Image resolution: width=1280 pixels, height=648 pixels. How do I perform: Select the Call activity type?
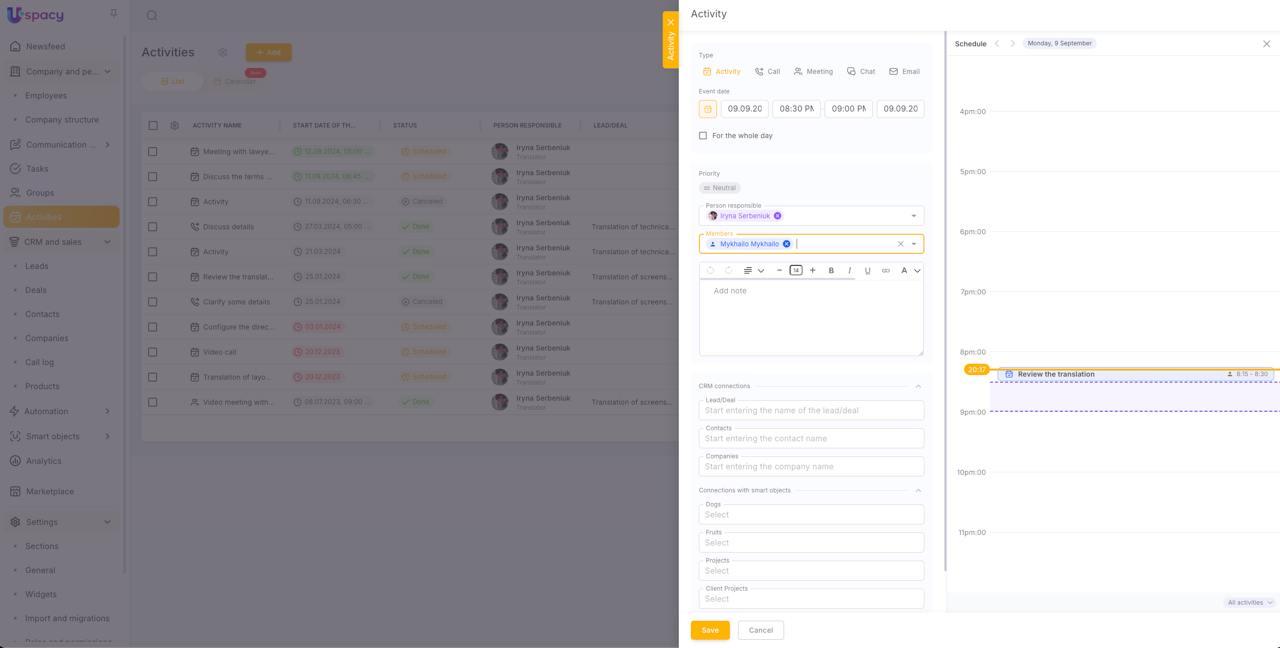pos(767,72)
